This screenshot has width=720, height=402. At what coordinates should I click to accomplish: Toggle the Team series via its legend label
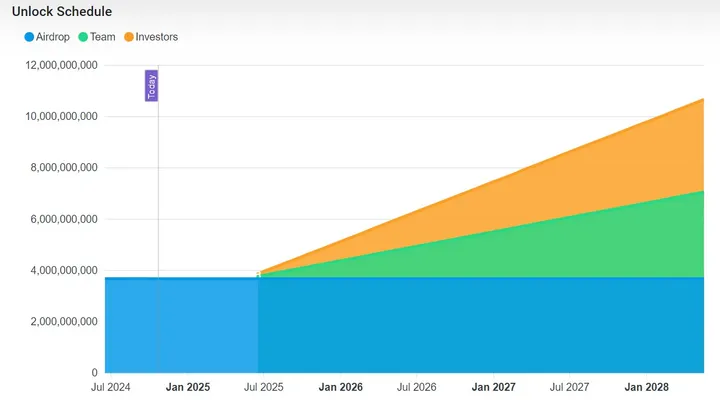102,37
